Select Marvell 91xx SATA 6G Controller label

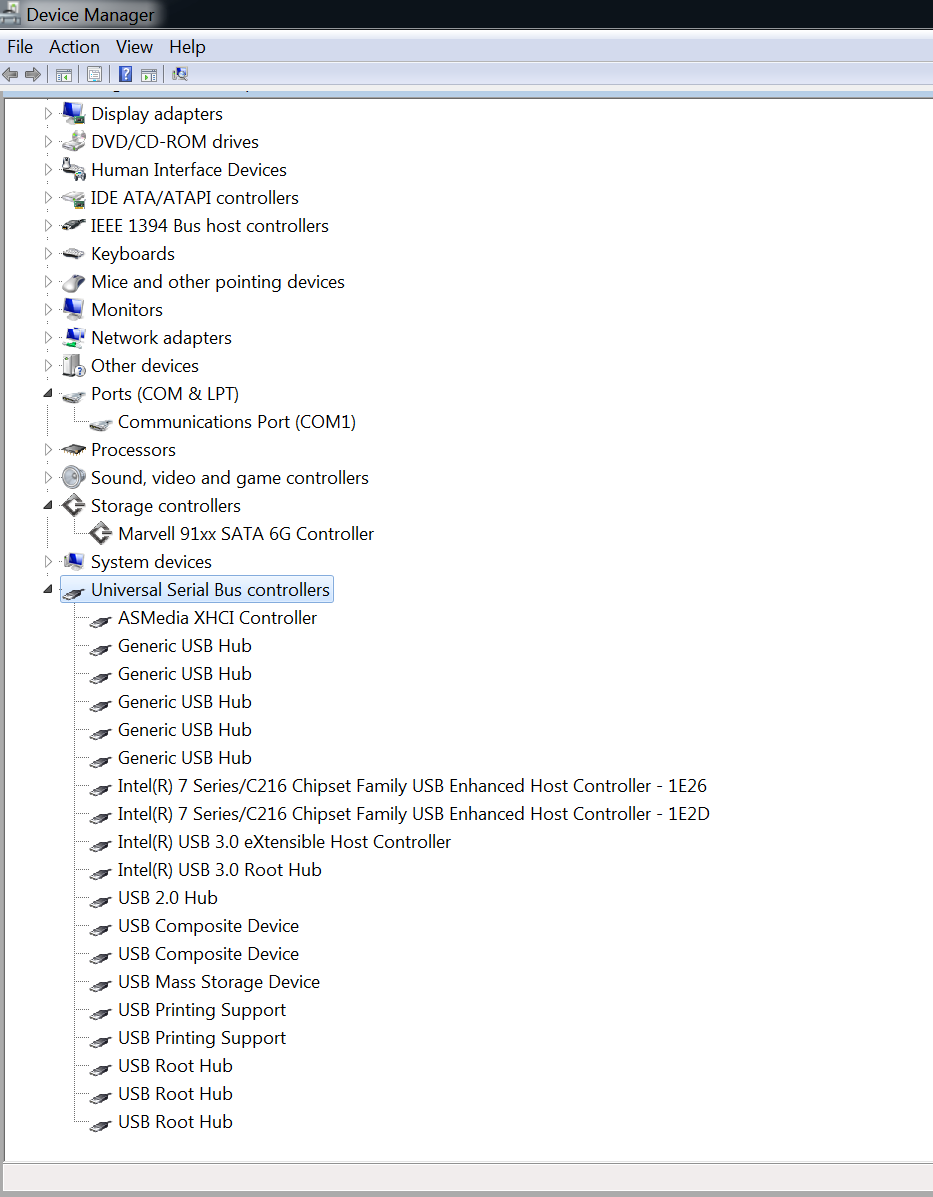[x=246, y=534]
